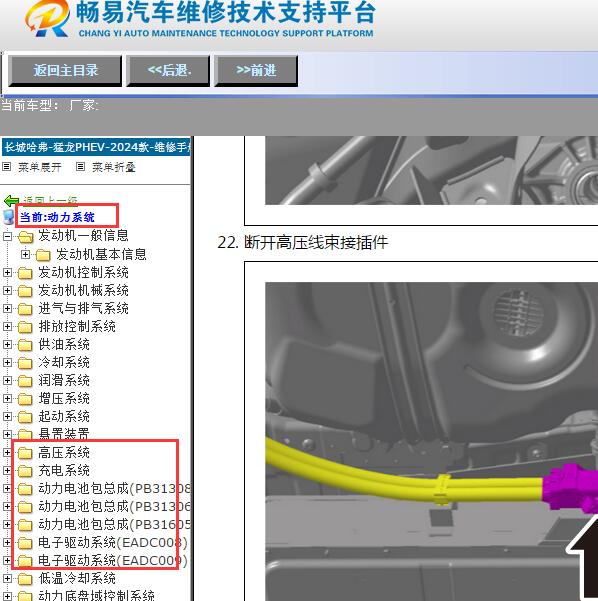The width and height of the screenshot is (598, 601).
Task: Click the 供油系统 folder icon
Action: 25,345
